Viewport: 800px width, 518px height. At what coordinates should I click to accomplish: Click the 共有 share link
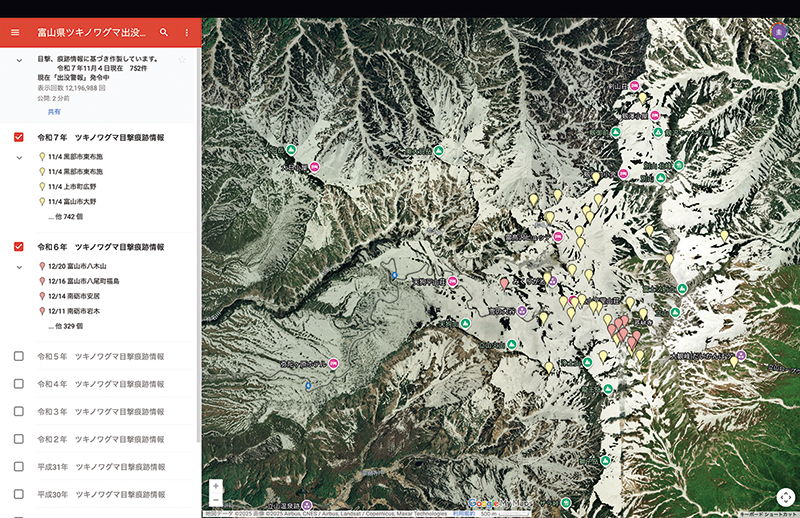coord(54,112)
